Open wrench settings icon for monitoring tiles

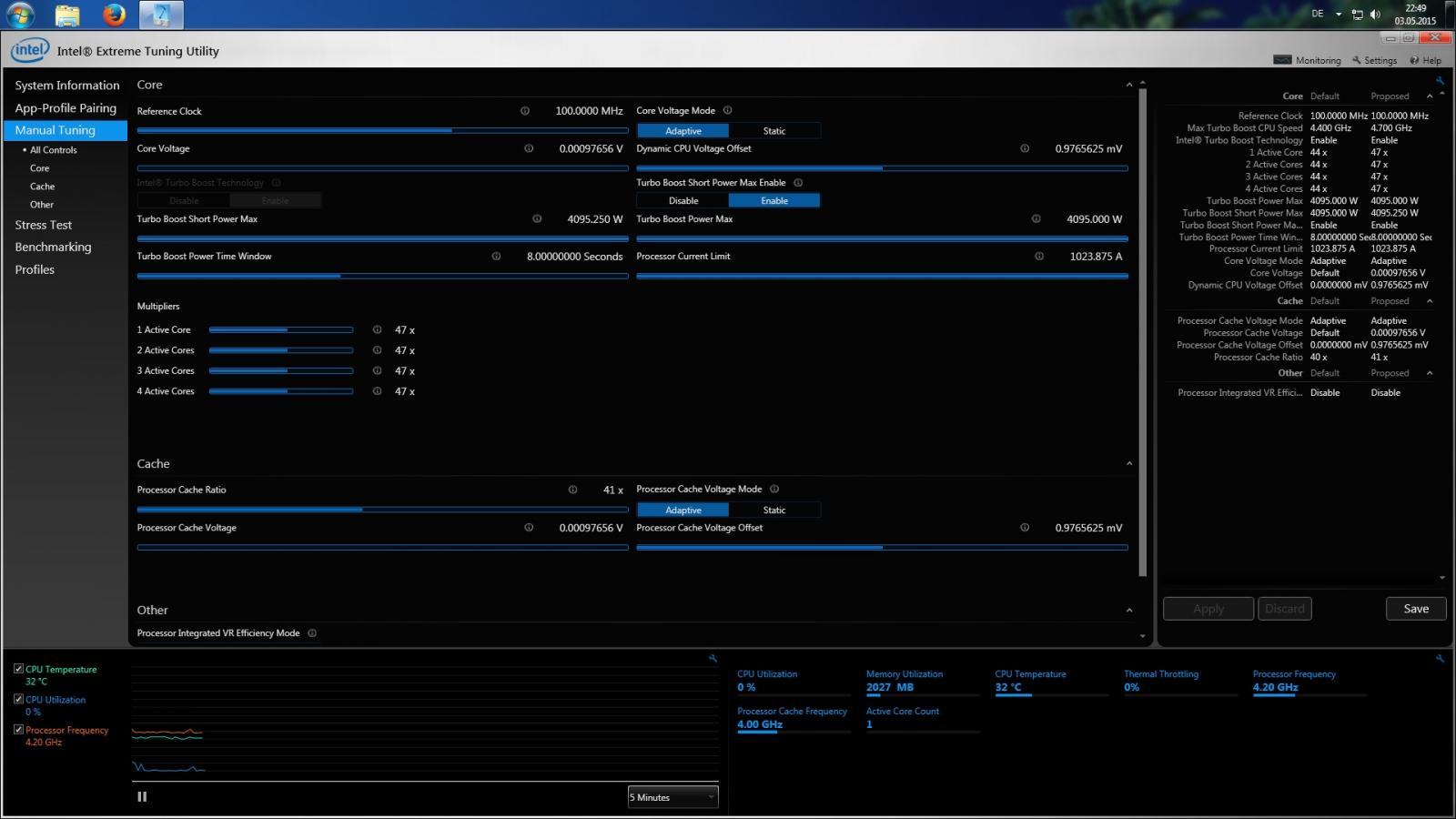click(1440, 658)
